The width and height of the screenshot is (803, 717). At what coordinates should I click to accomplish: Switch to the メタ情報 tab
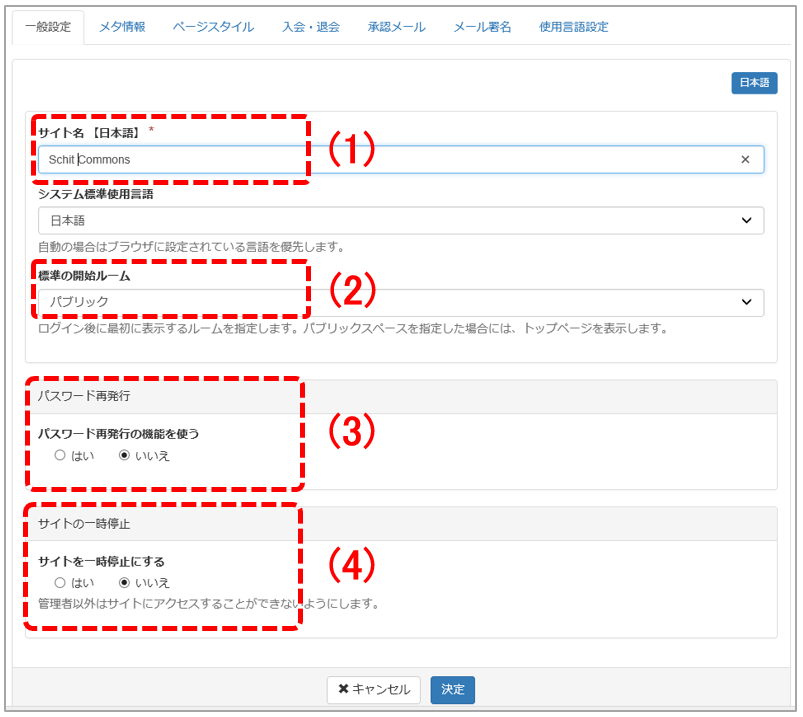pos(122,27)
